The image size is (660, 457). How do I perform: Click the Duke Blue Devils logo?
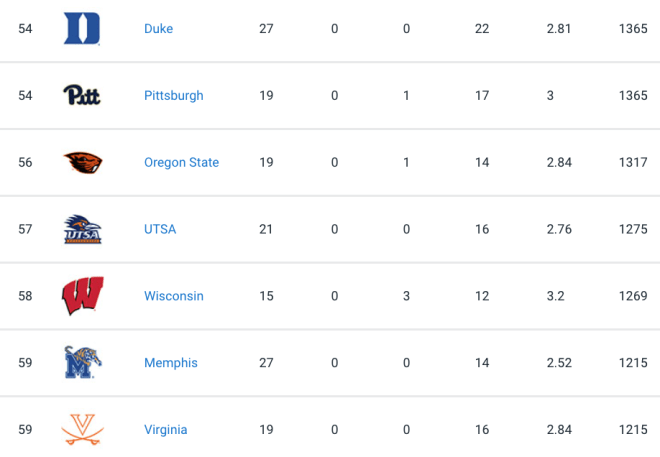(x=82, y=29)
